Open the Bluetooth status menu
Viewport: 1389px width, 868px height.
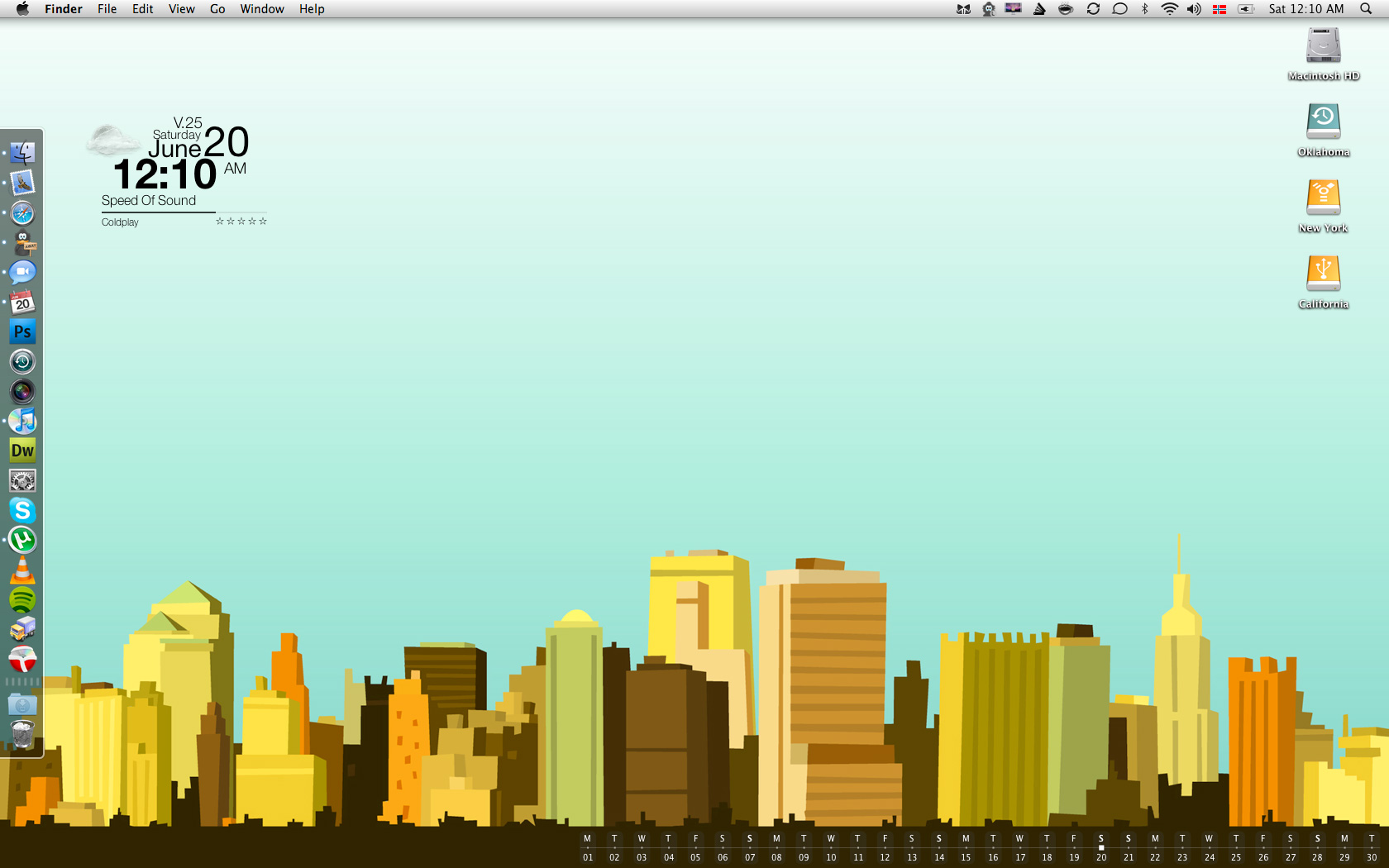1144,9
